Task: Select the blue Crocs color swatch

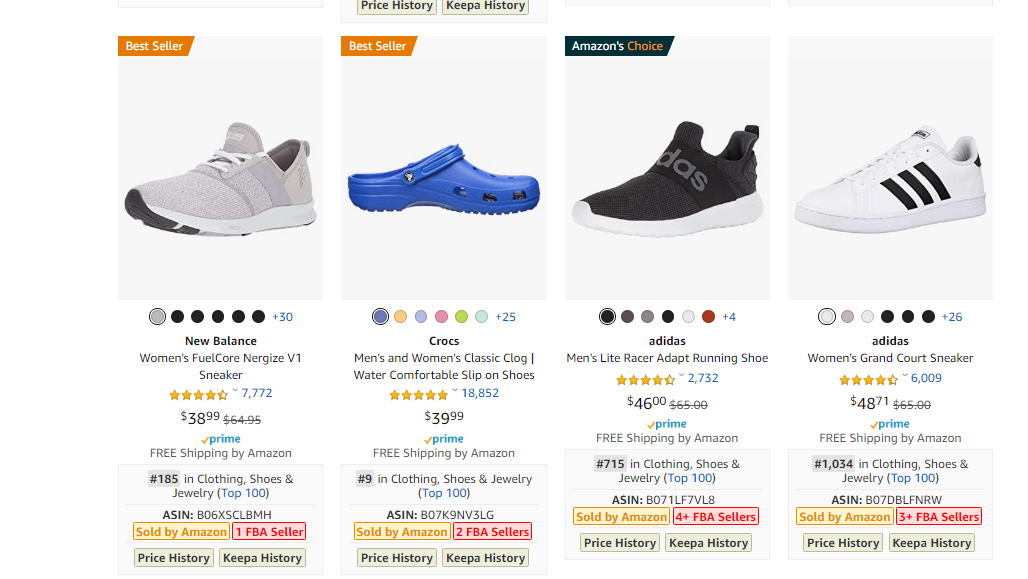Action: (x=380, y=317)
